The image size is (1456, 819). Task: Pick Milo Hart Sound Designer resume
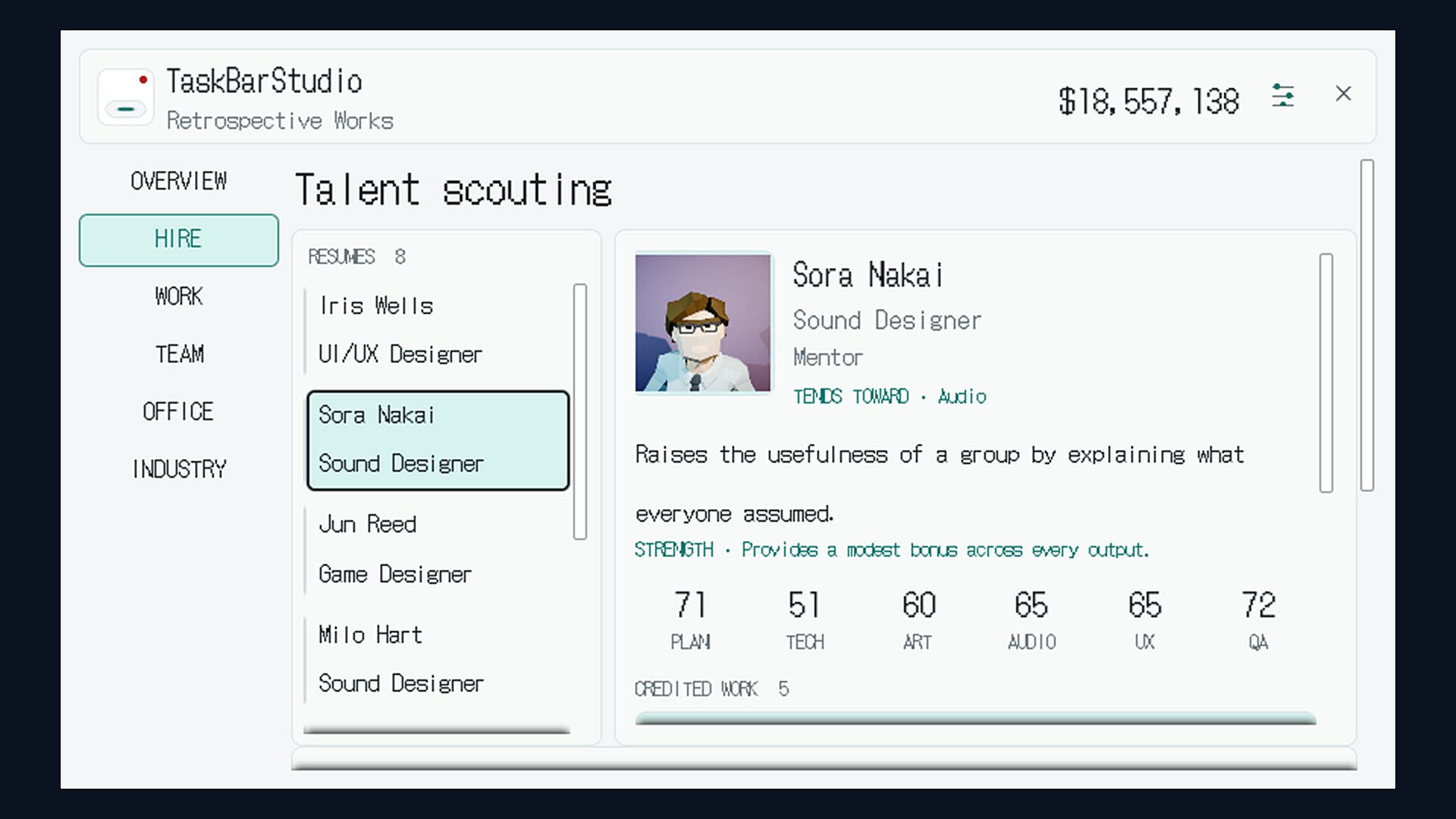437,658
